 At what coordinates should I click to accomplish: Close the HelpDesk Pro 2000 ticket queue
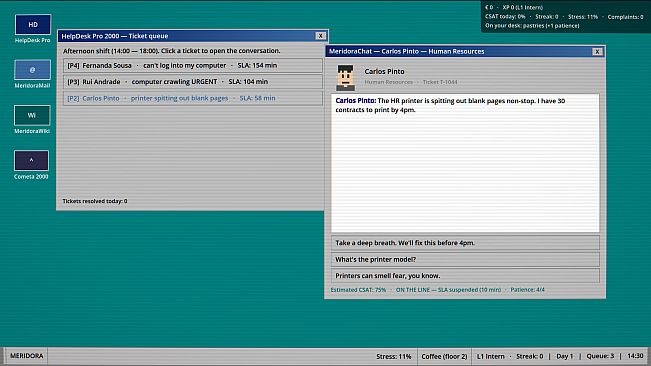321,36
